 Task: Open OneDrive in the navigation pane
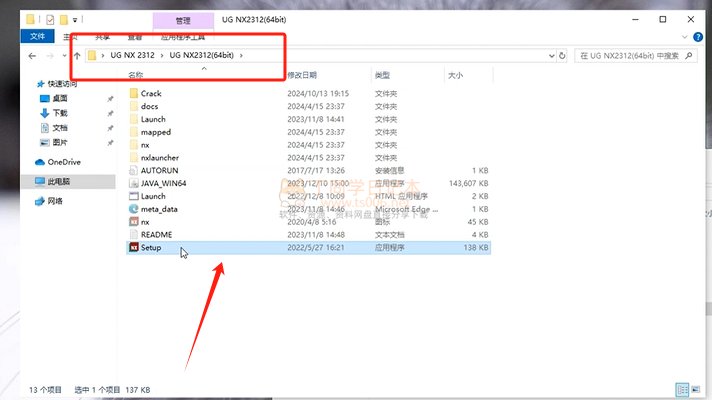tap(62, 162)
